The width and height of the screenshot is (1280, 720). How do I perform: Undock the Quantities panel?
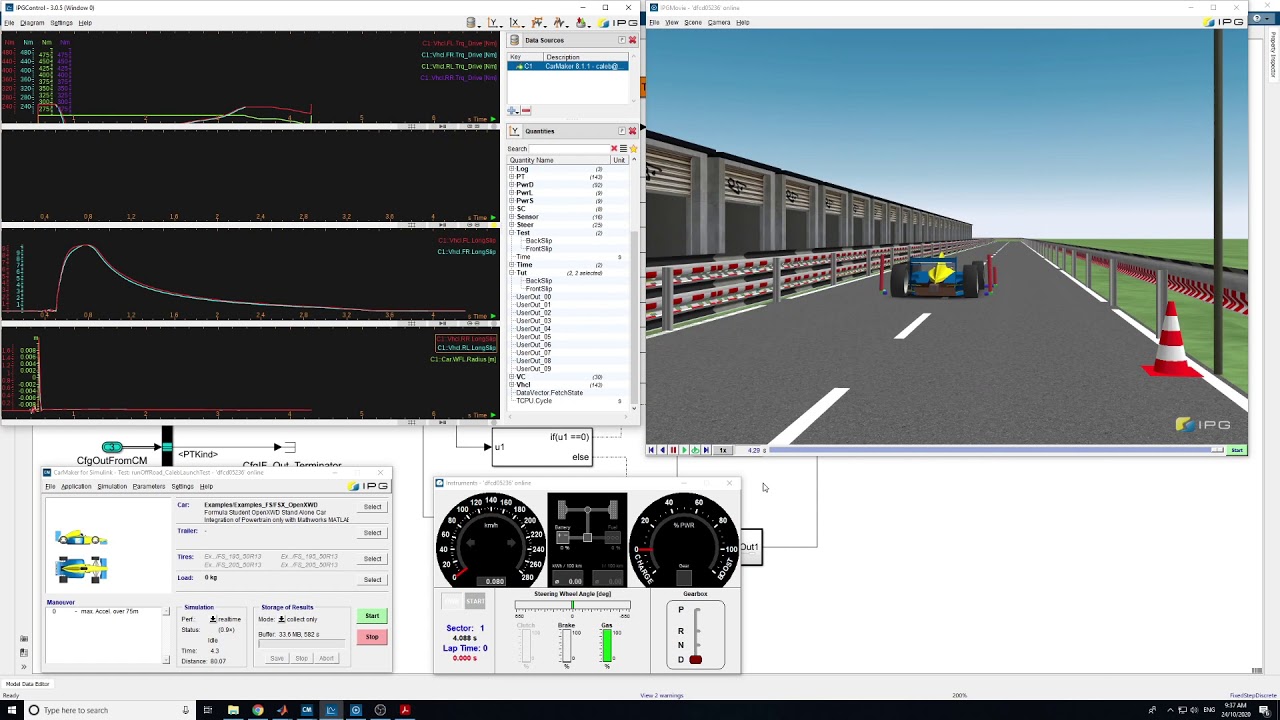tap(621, 131)
